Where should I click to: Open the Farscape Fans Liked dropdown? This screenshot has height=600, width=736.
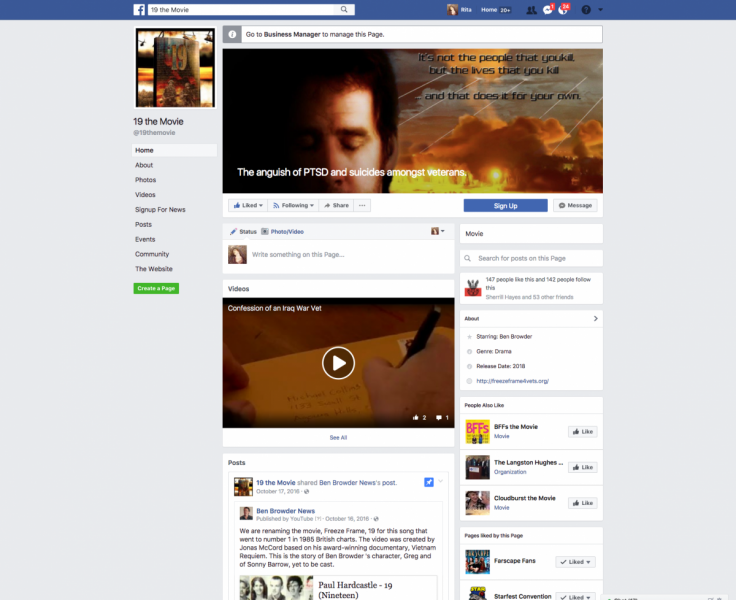(575, 562)
